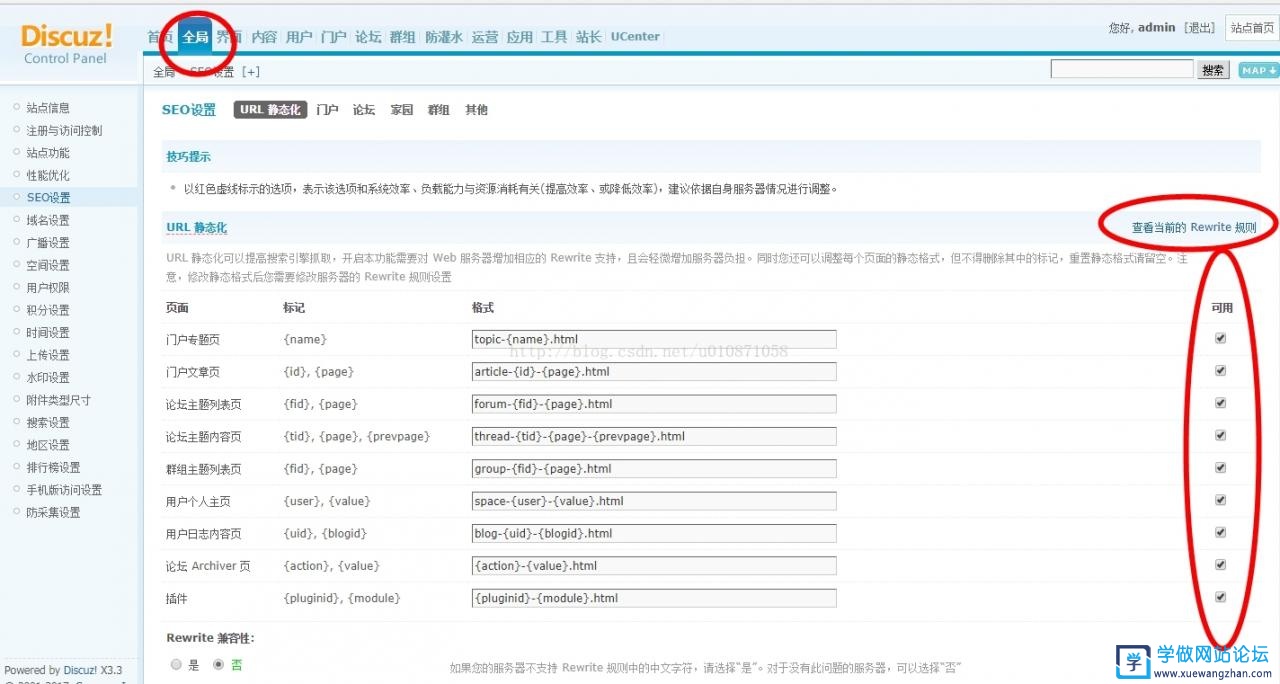Open the 防灌水 section in top navigation
The width and height of the screenshot is (1280, 684).
click(445, 36)
